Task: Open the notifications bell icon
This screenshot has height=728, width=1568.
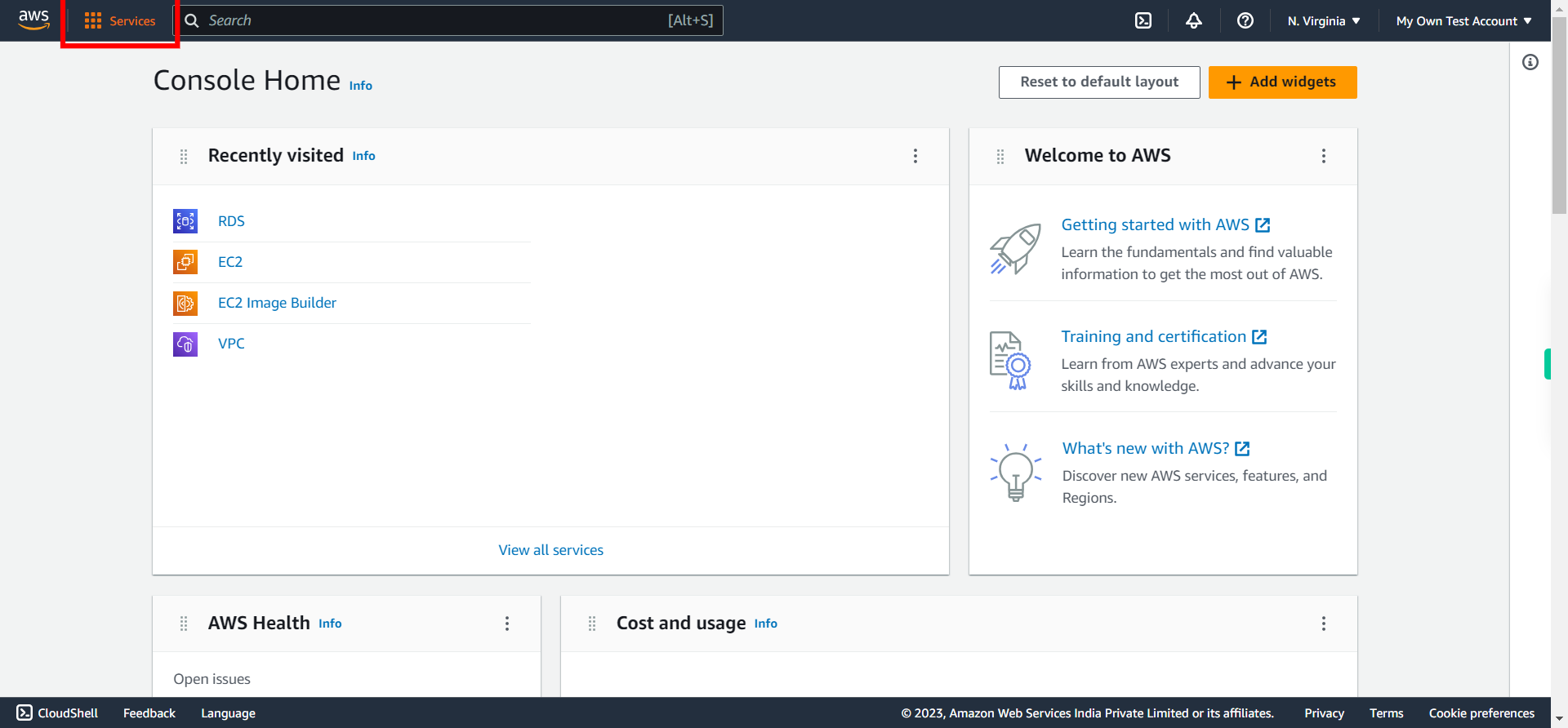Action: [1194, 21]
